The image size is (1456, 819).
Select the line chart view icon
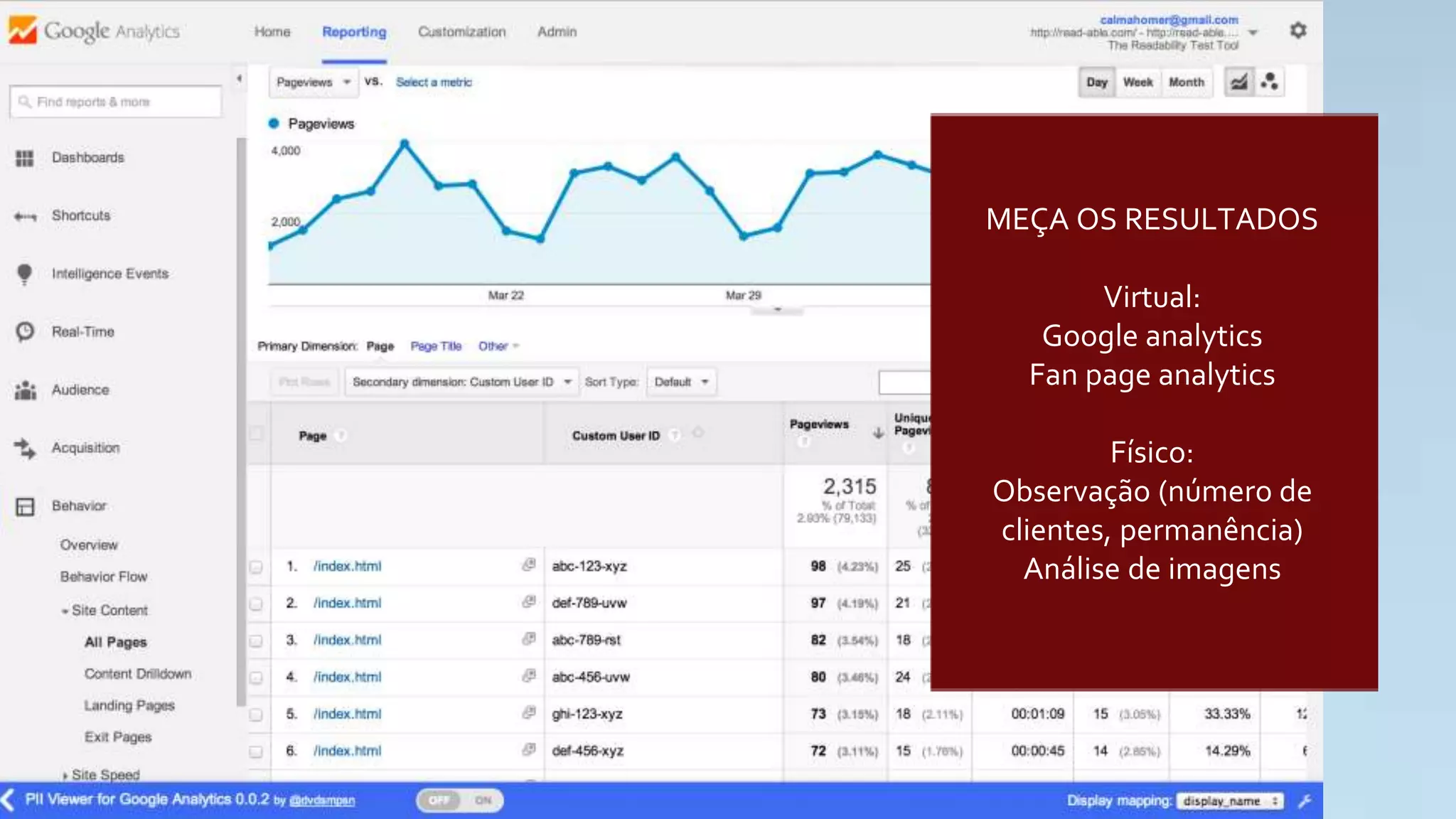point(1239,82)
